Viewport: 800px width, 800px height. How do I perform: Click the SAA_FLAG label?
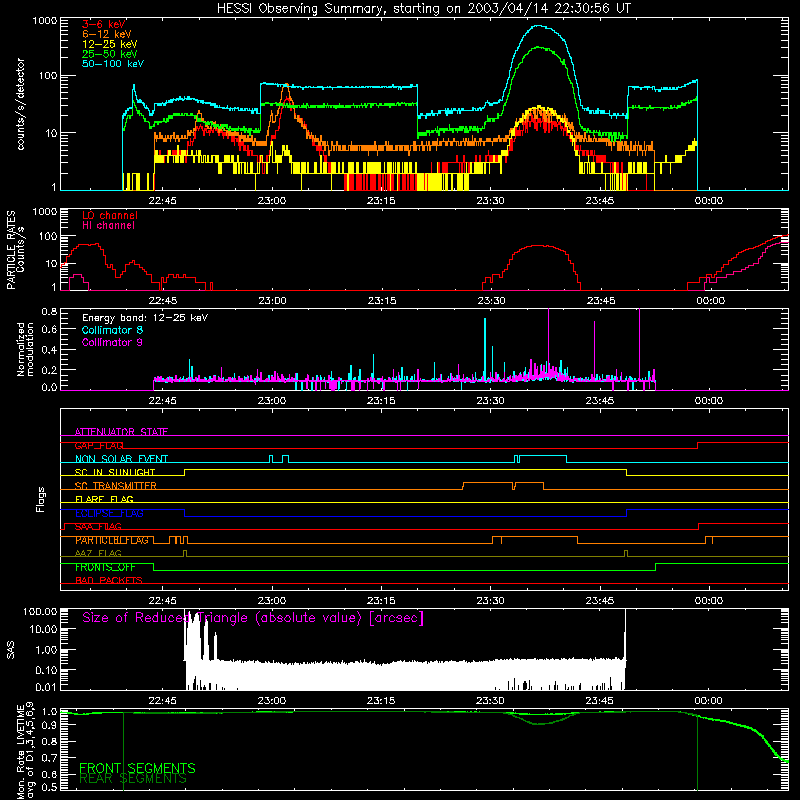coord(98,527)
